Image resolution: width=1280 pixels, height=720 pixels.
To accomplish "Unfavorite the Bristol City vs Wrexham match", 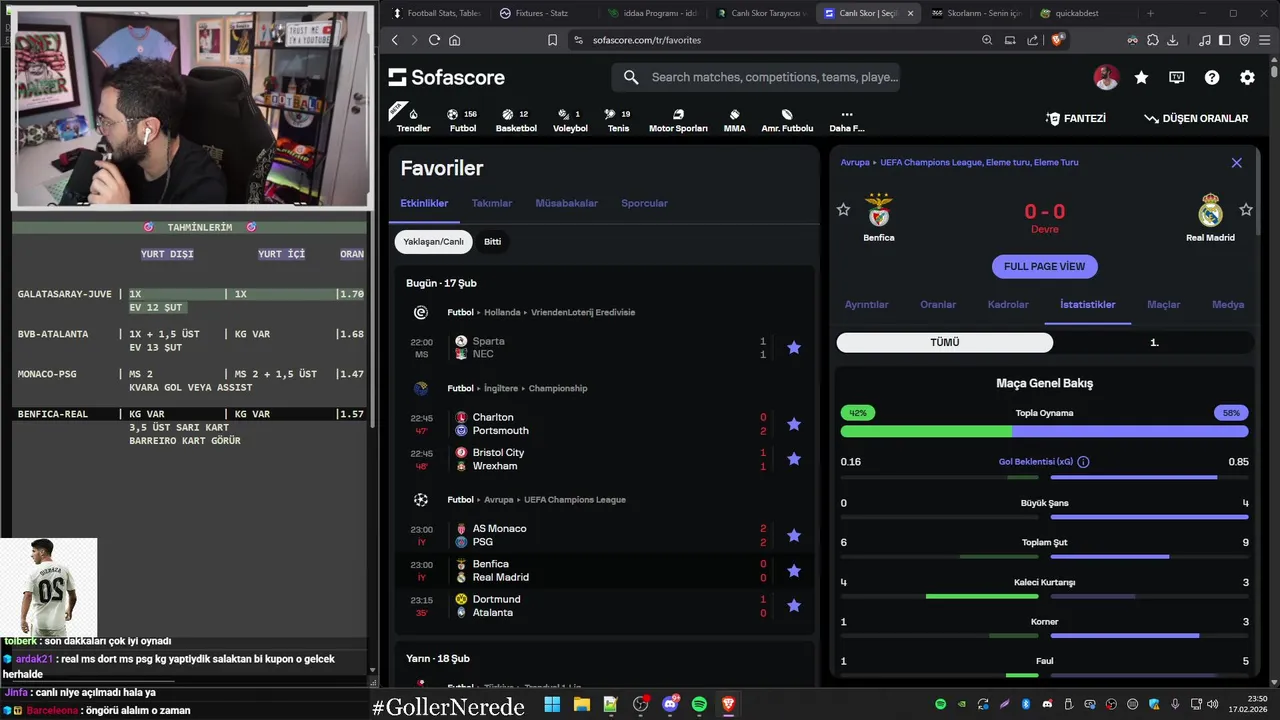I will click(x=794, y=459).
